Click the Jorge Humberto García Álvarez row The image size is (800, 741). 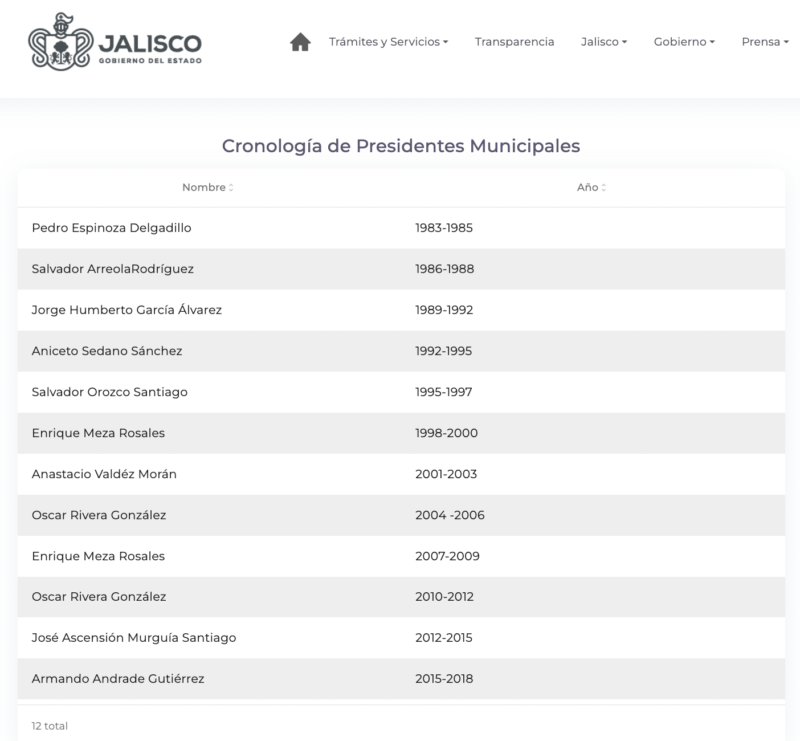(127, 310)
